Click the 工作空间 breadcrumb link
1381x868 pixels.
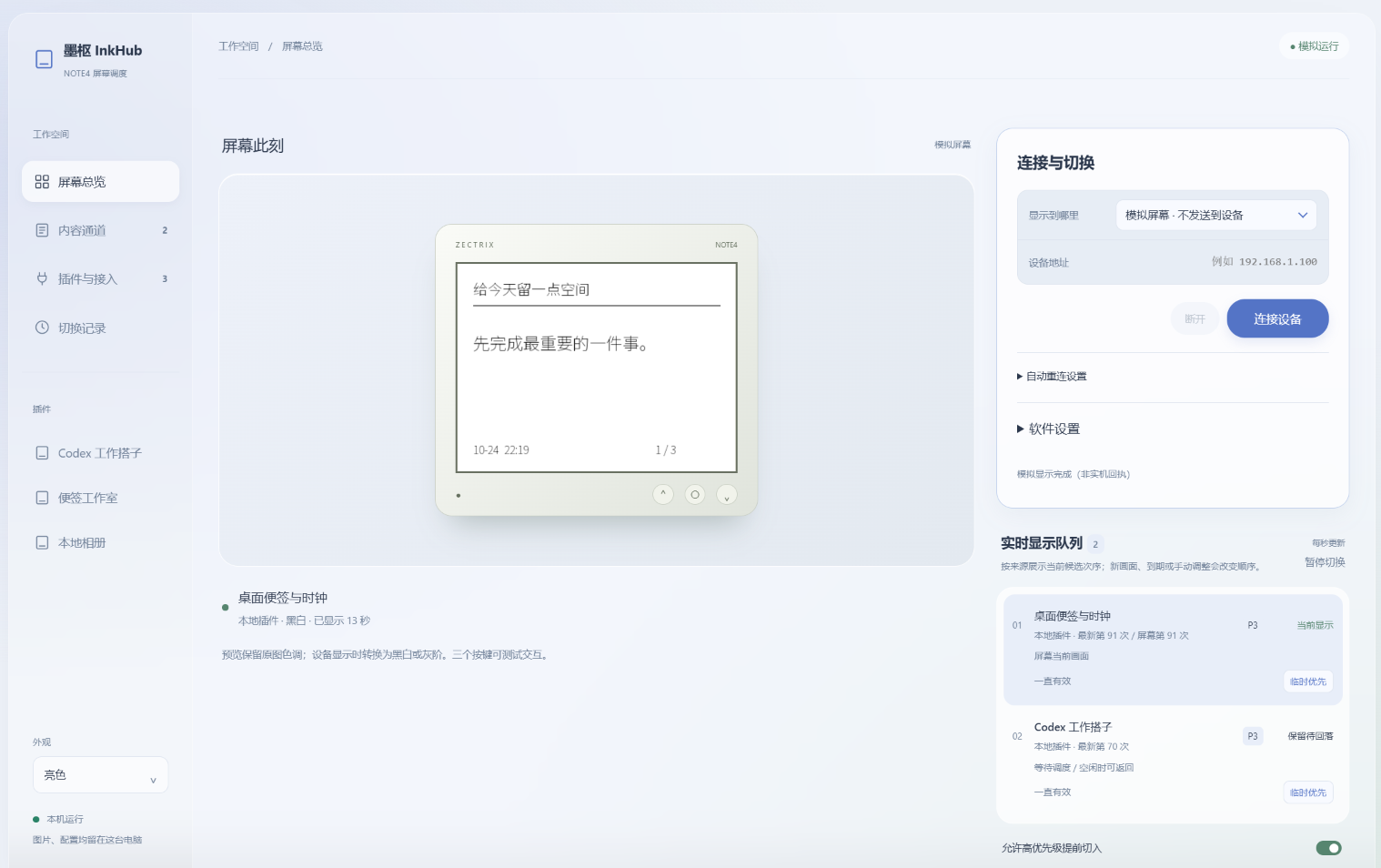click(x=238, y=46)
